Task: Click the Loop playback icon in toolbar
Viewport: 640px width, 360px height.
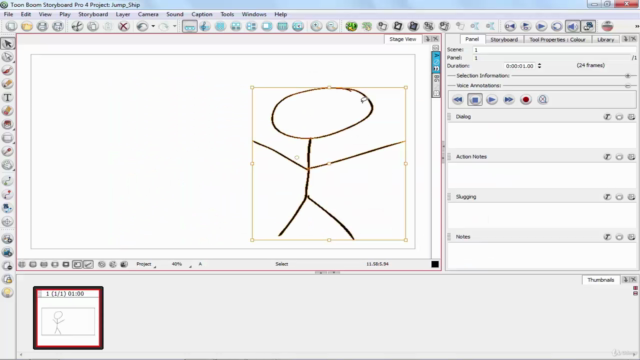Action: point(556,27)
